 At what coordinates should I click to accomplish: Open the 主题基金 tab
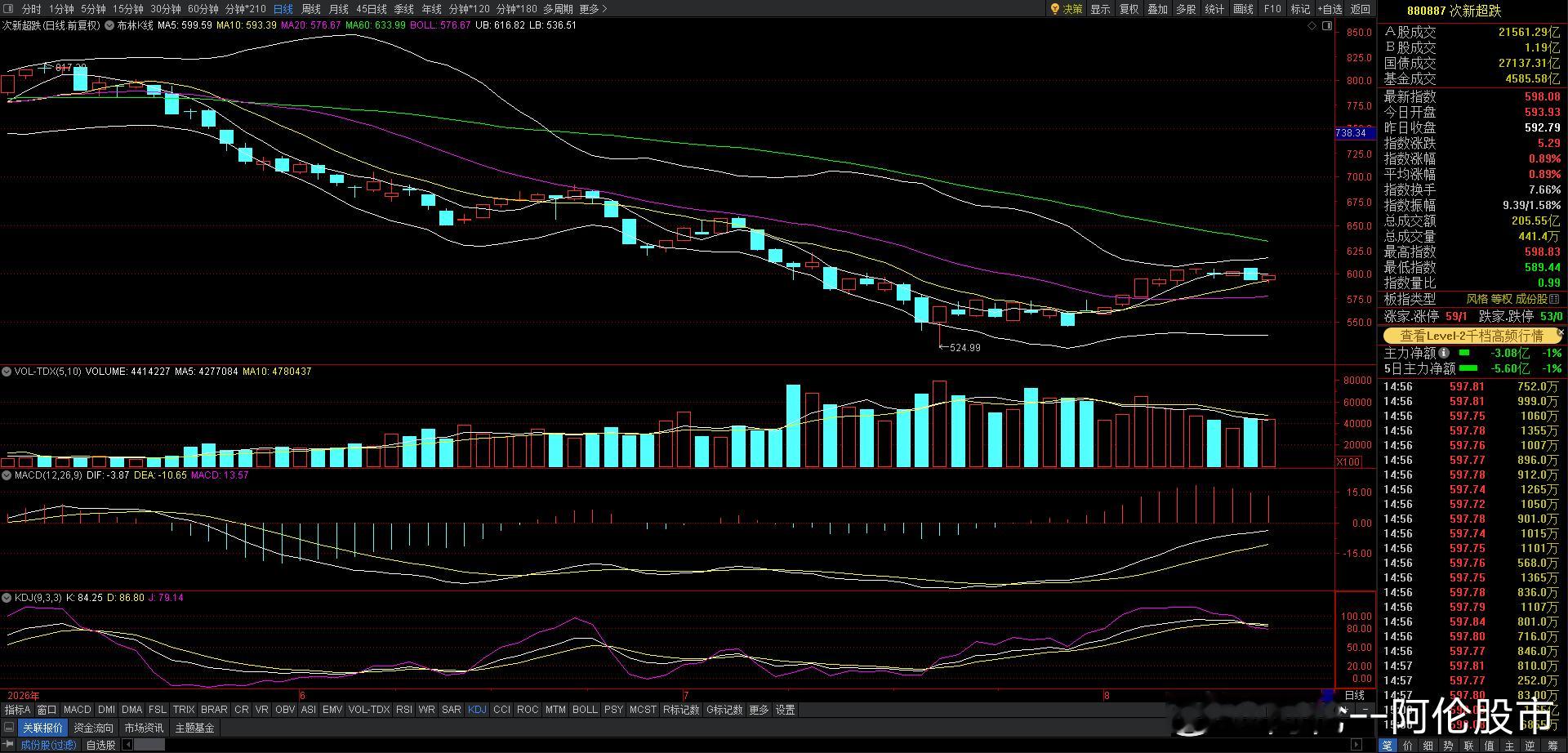tap(195, 728)
